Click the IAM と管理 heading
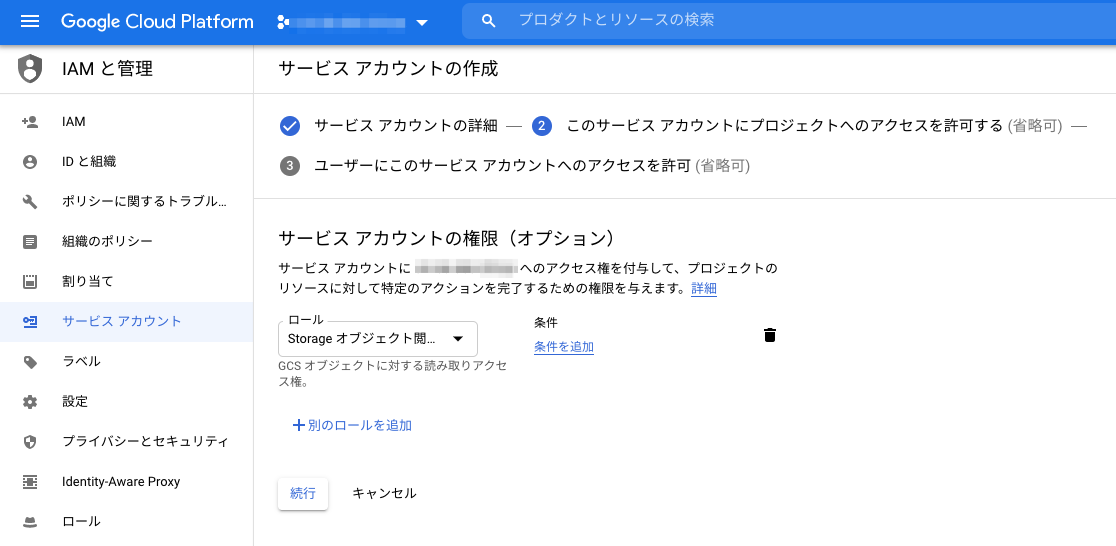Image resolution: width=1116 pixels, height=546 pixels. coord(107,69)
